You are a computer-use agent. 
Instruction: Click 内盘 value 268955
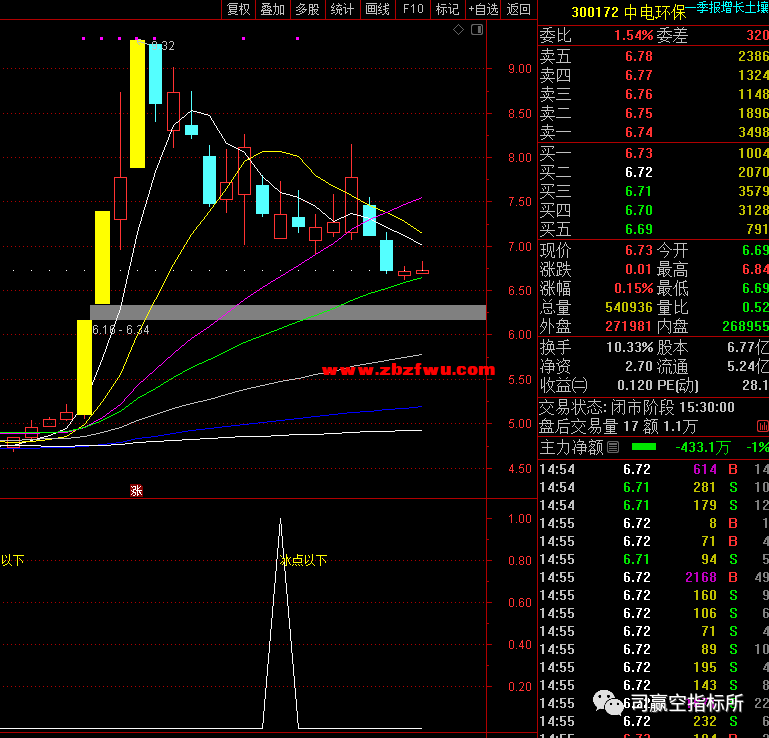click(x=745, y=326)
